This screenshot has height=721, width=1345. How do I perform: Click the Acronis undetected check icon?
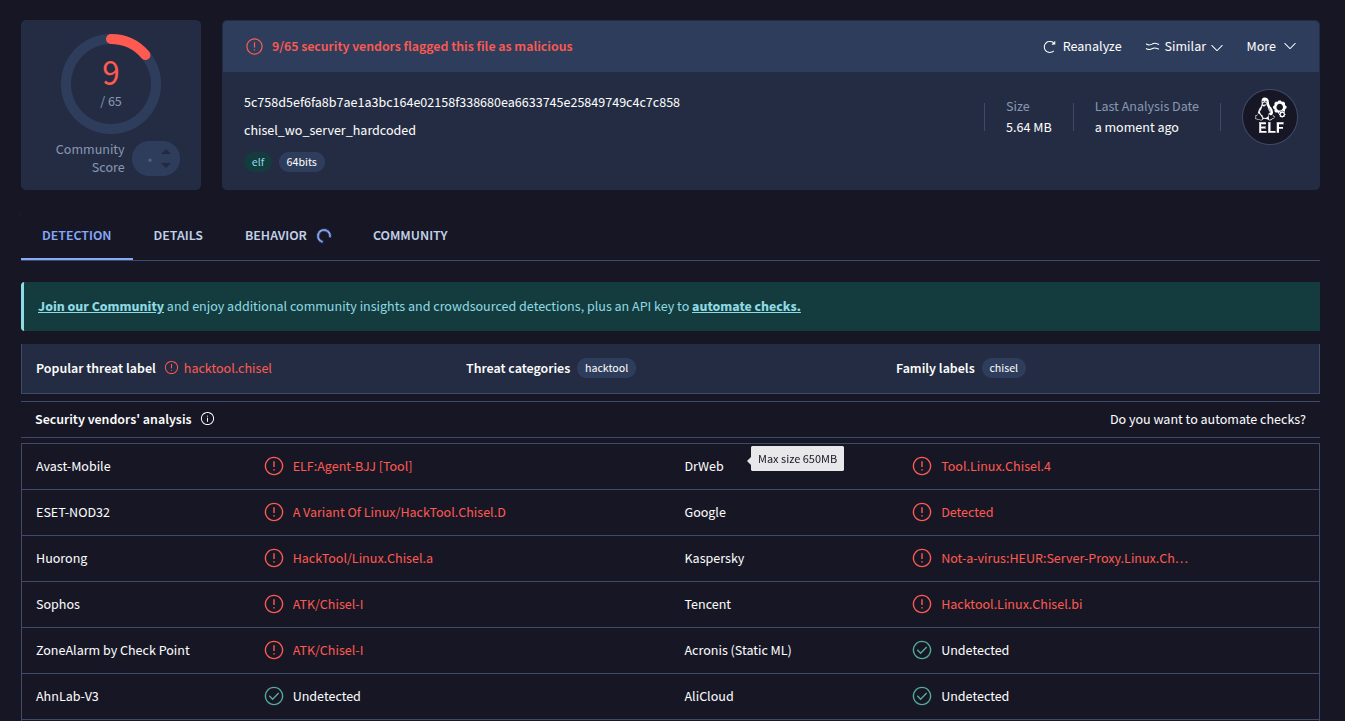[x=922, y=650]
